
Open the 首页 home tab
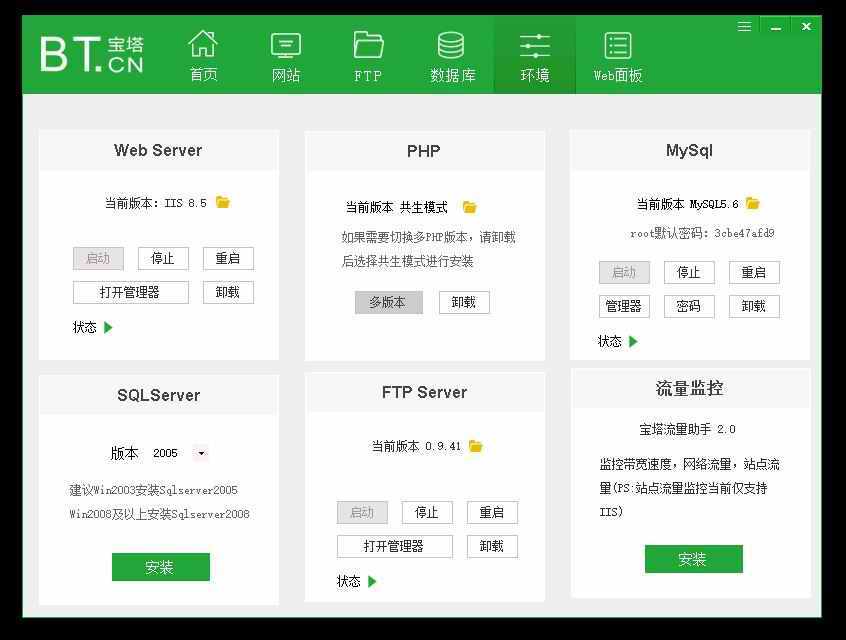point(203,56)
